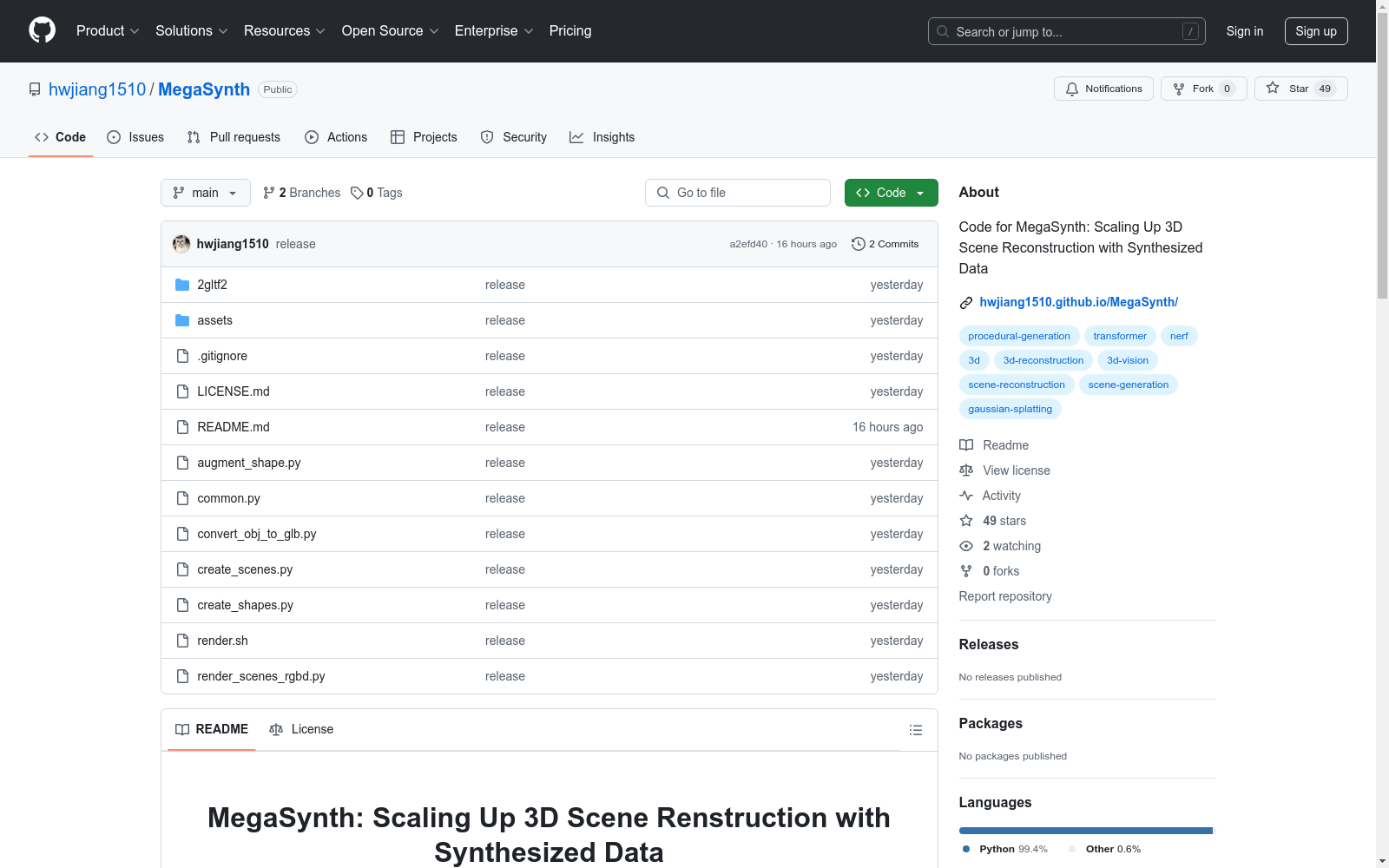Click the create_scenes.py file icon
1389x868 pixels.
point(182,569)
